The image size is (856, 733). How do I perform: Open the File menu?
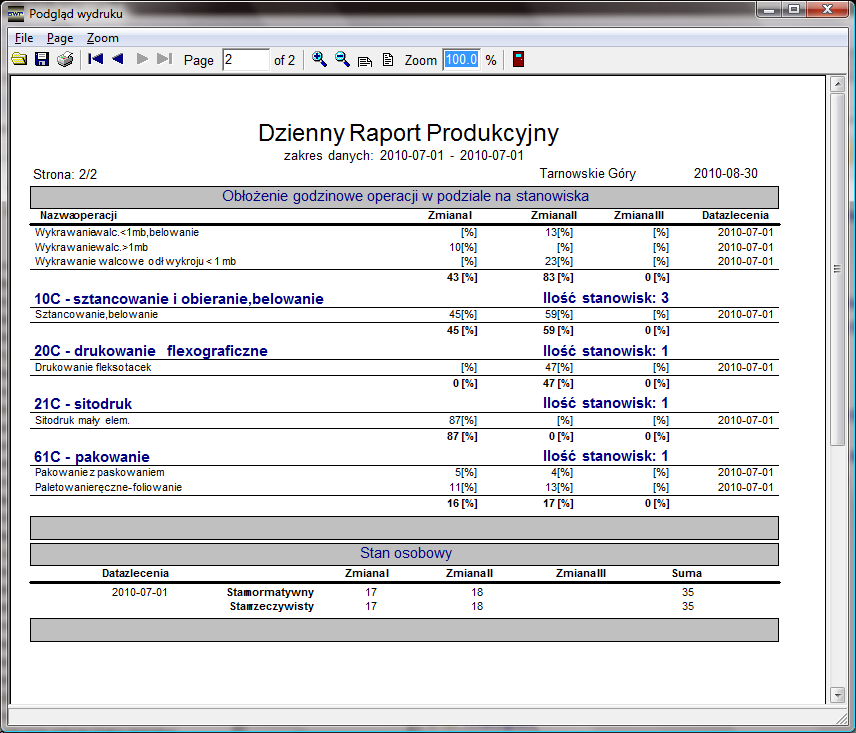(x=24, y=38)
